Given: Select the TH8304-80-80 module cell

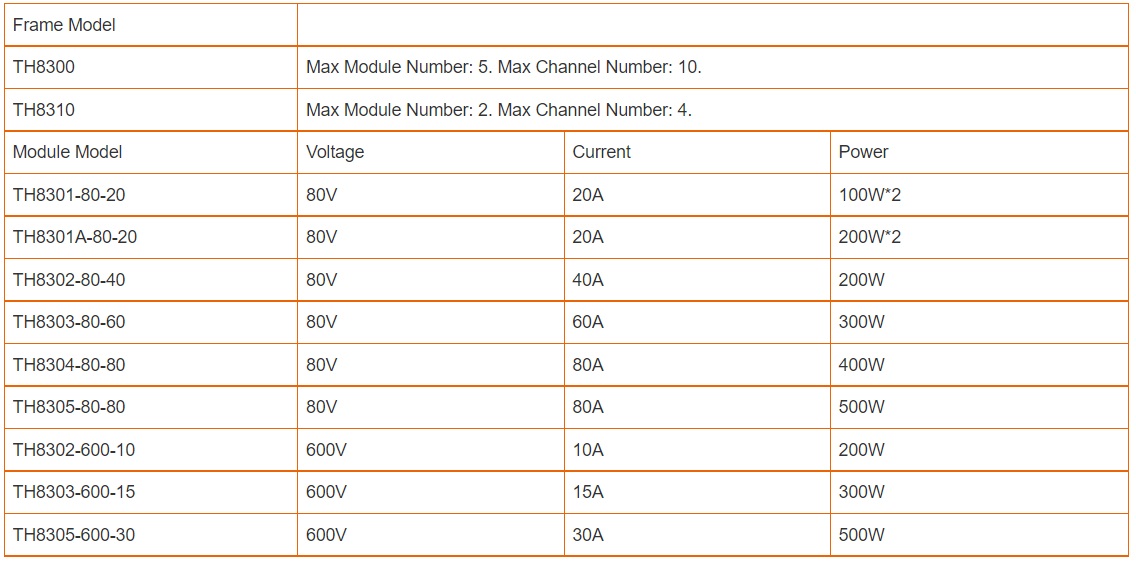Looking at the screenshot, I should (151, 365).
